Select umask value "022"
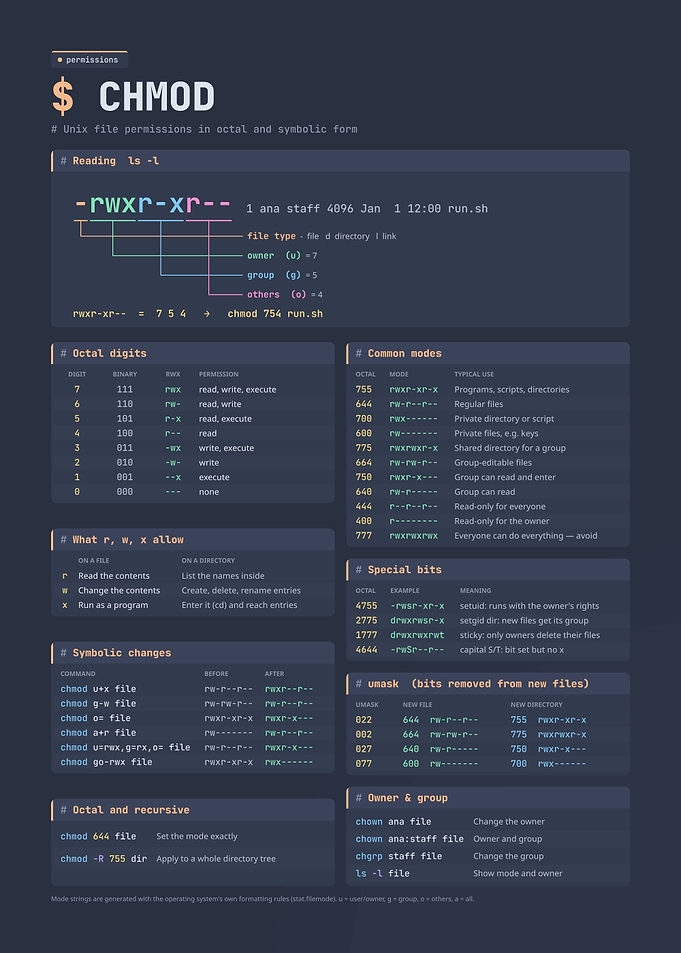This screenshot has height=953, width=681. [x=364, y=720]
